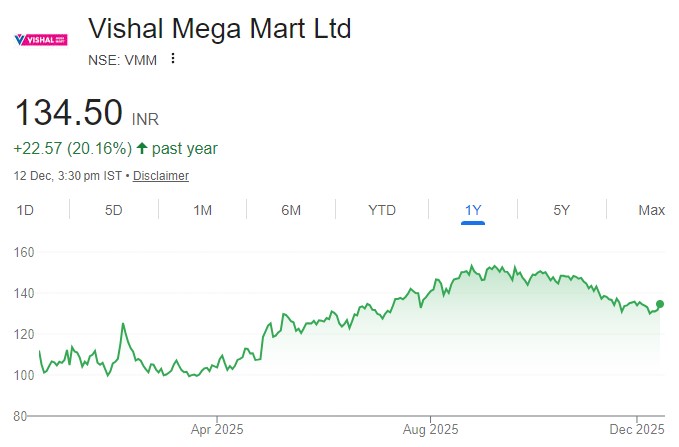Open the three-dot more options menu
The width and height of the screenshot is (679, 447).
173,59
